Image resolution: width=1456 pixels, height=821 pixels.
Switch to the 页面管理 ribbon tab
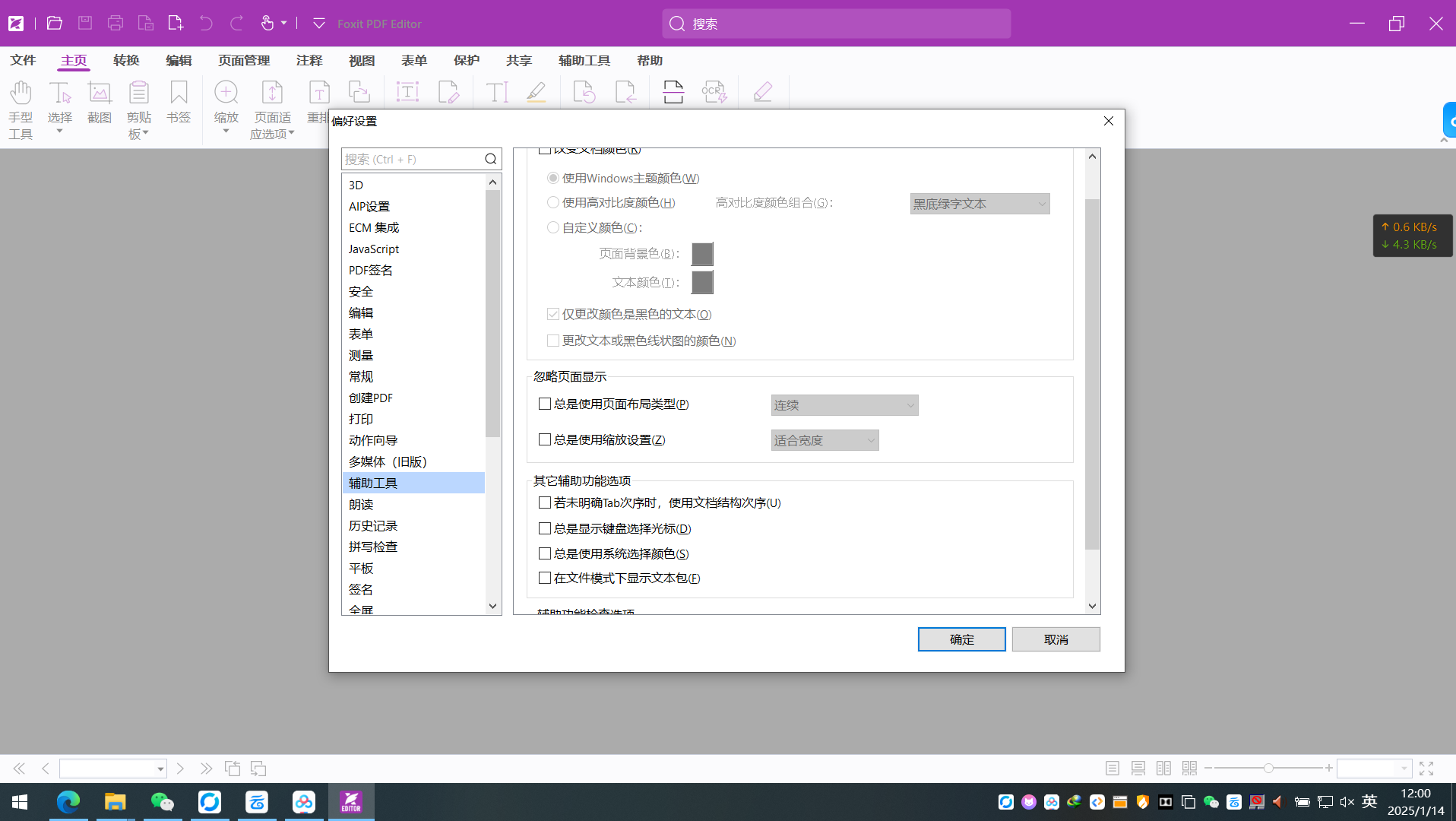pos(244,60)
